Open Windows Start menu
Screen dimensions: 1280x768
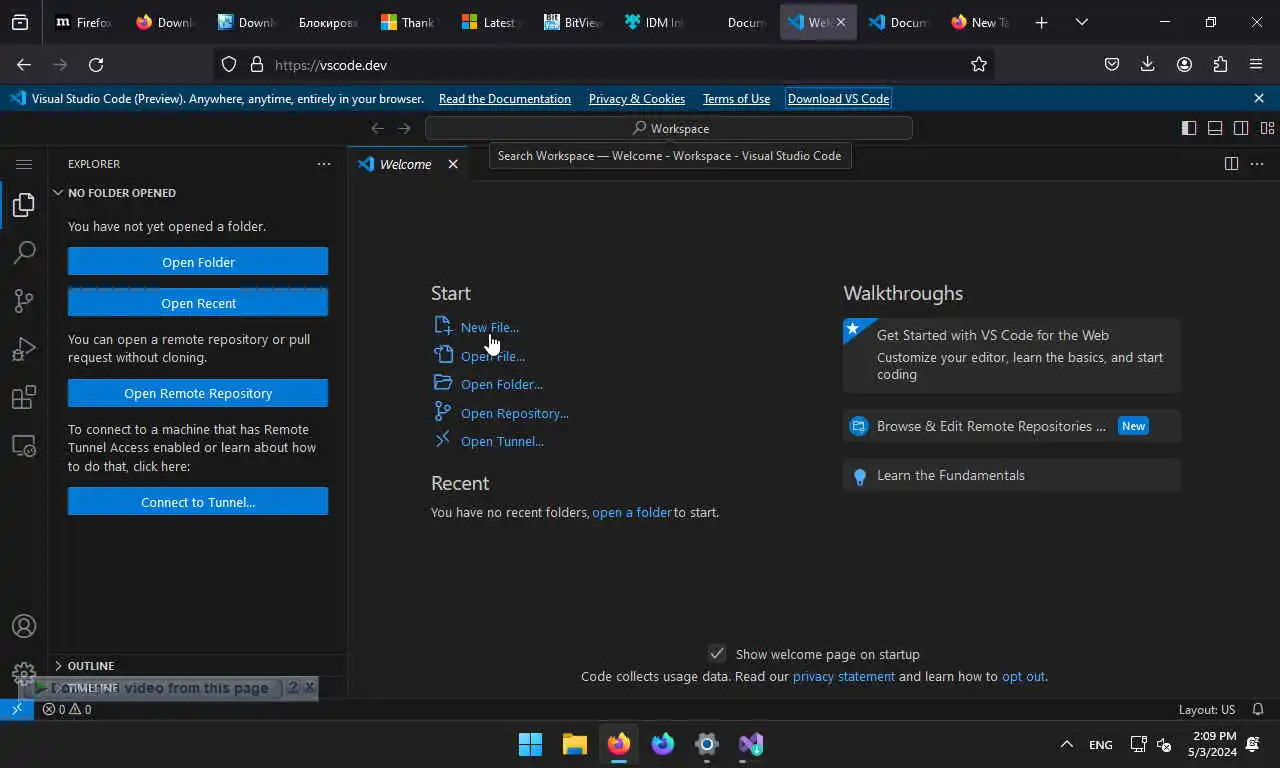(530, 744)
